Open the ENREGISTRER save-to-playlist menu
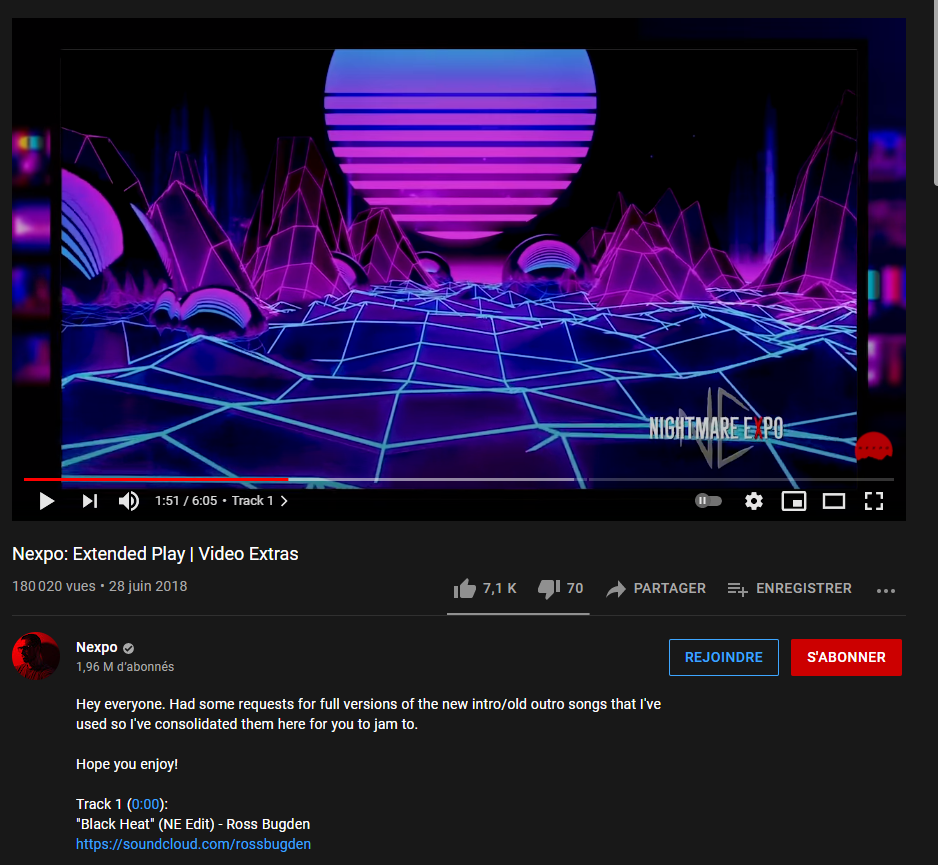 pyautogui.click(x=790, y=589)
